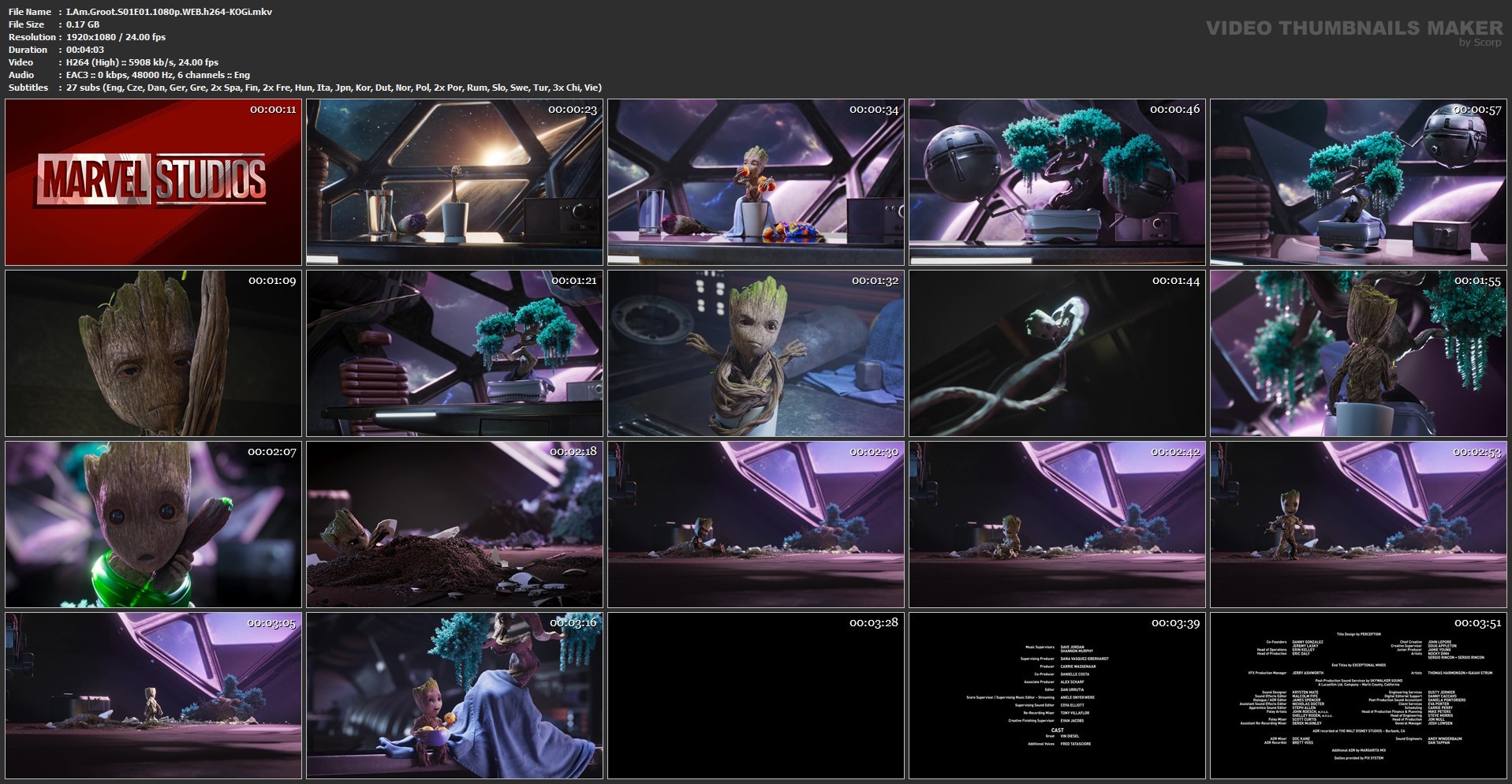Open the 00:01:21 thumbnail
Viewport: 1512px width, 784px height.
coord(454,353)
